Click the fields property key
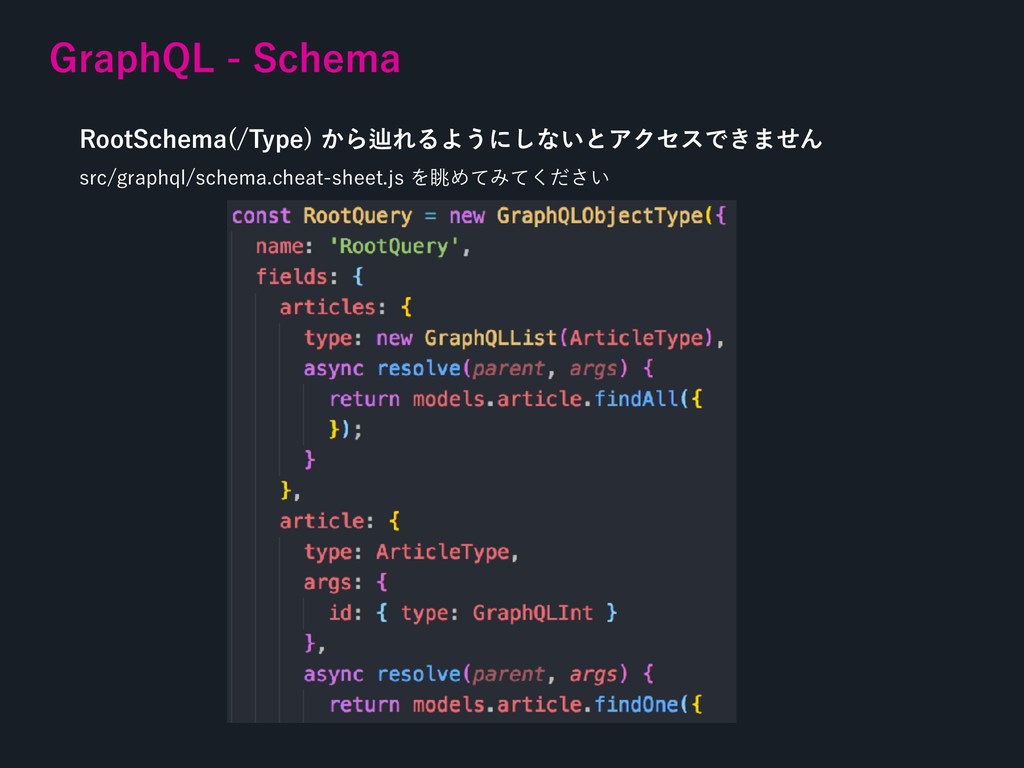 291,276
